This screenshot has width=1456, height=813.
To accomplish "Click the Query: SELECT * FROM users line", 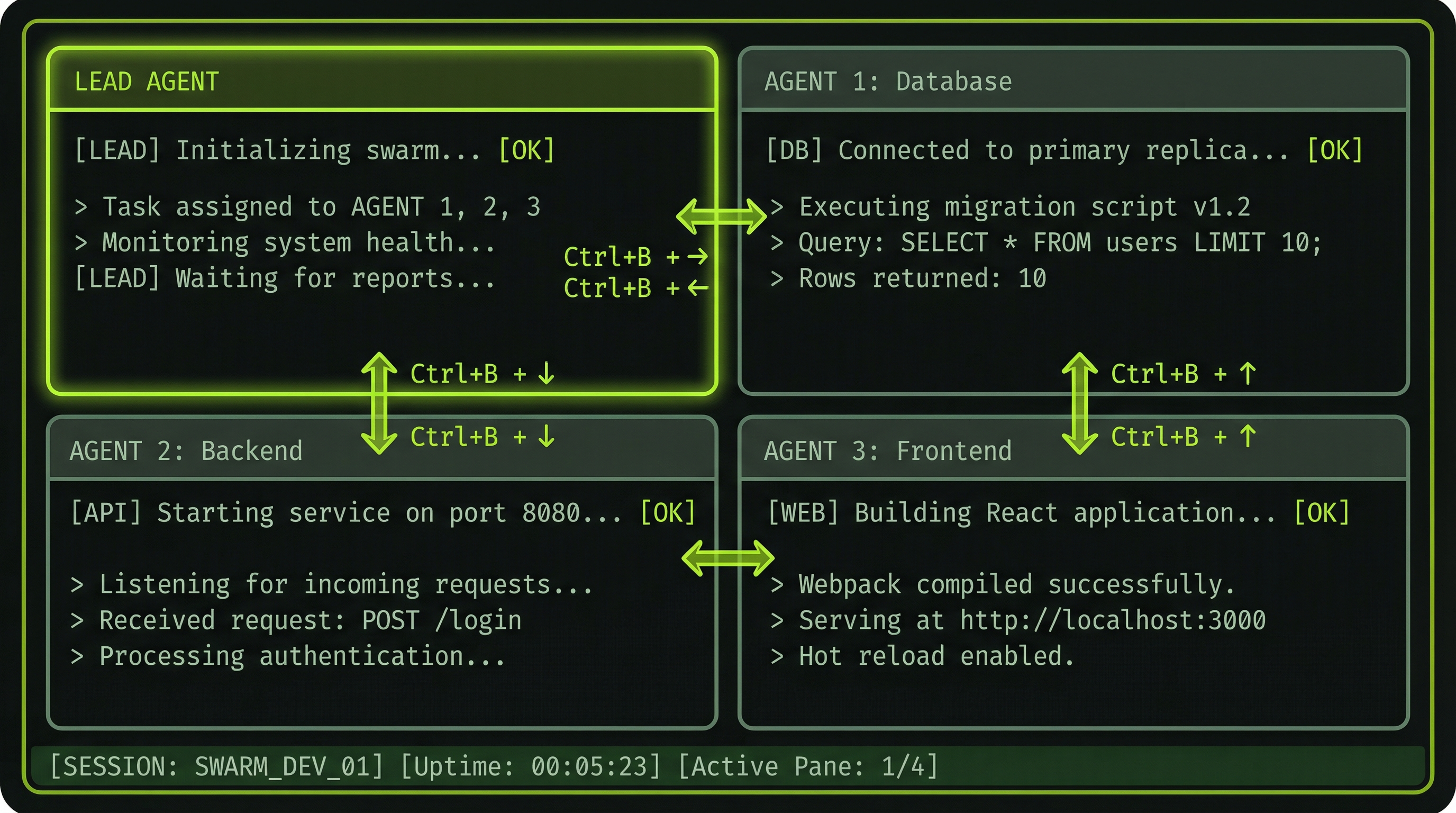I will tap(1074, 242).
